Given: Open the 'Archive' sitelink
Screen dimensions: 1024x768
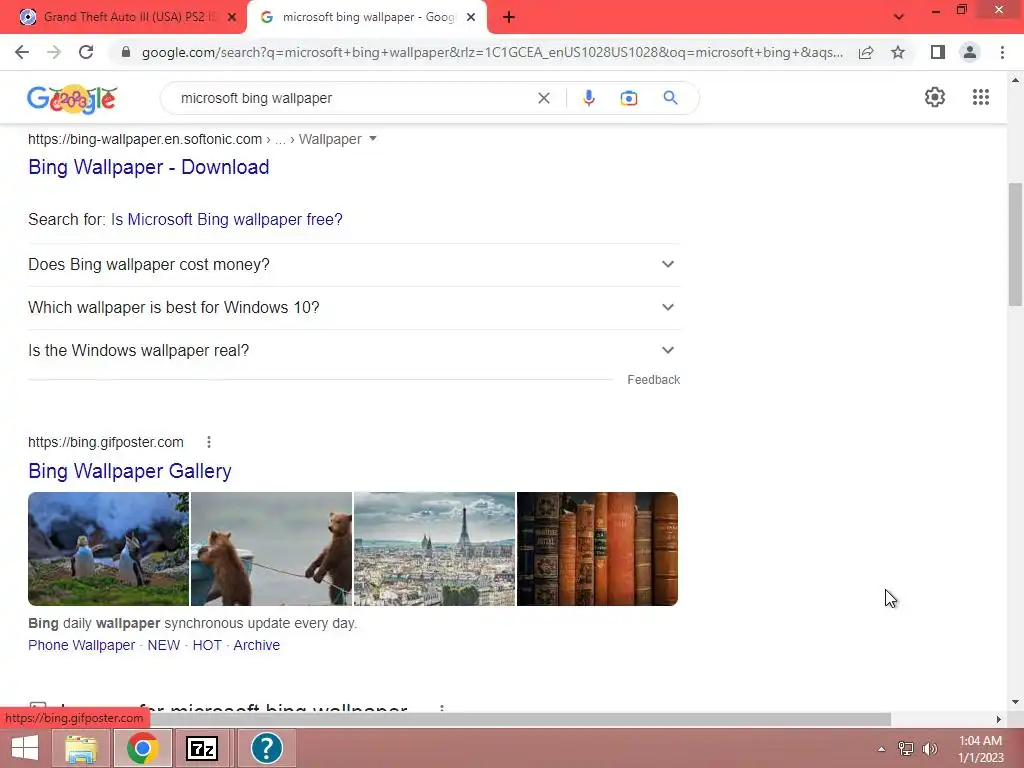Looking at the screenshot, I should [x=257, y=645].
